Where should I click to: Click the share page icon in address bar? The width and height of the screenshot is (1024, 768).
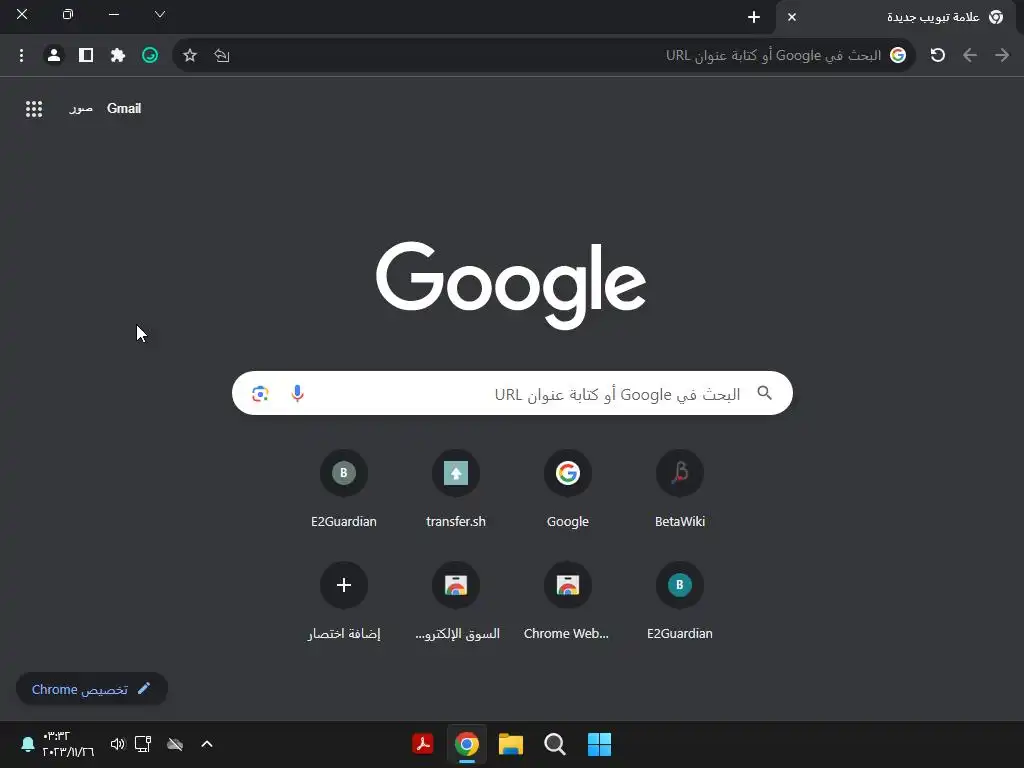pyautogui.click(x=221, y=56)
